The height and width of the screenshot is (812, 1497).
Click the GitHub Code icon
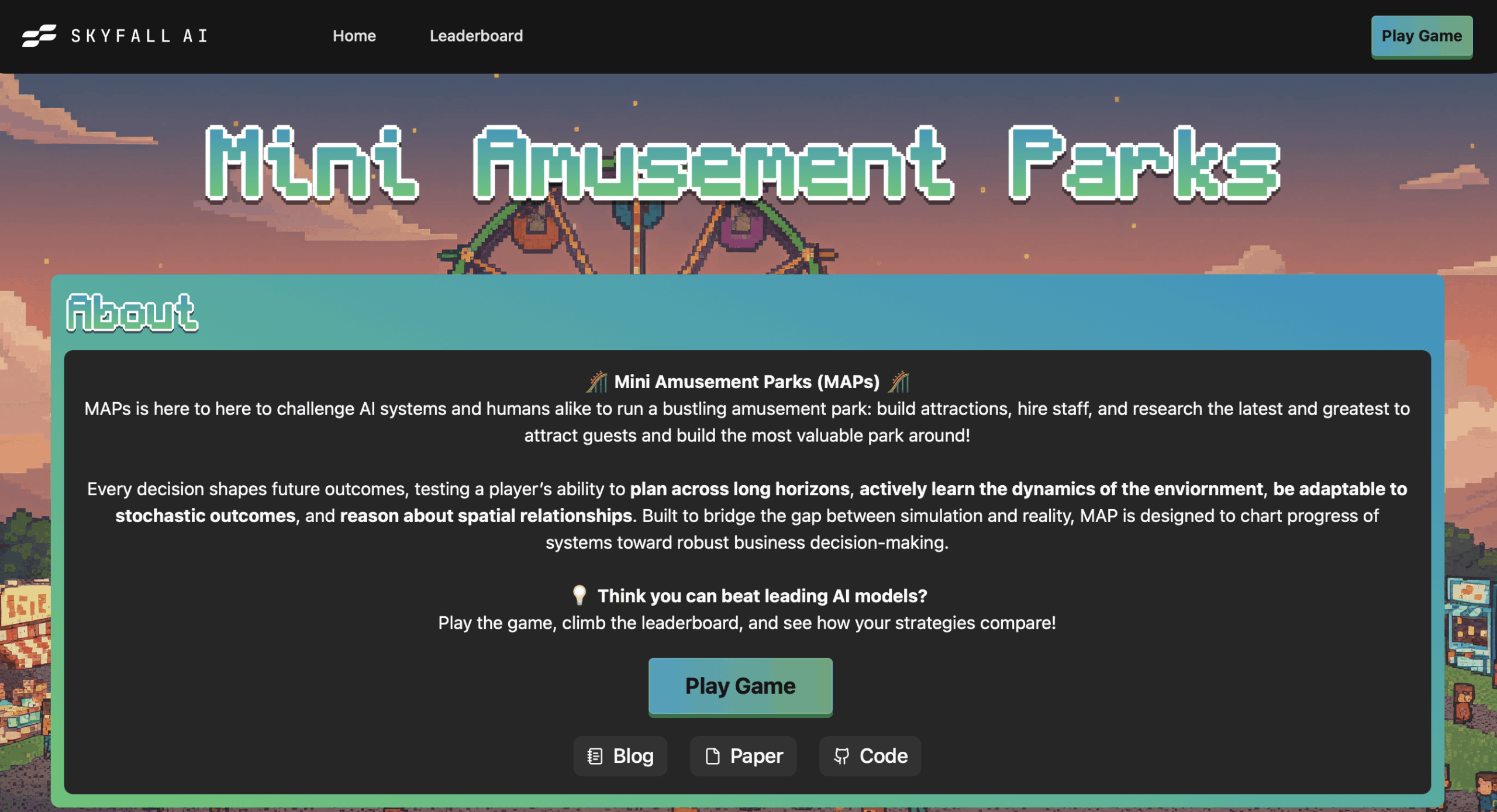[841, 756]
